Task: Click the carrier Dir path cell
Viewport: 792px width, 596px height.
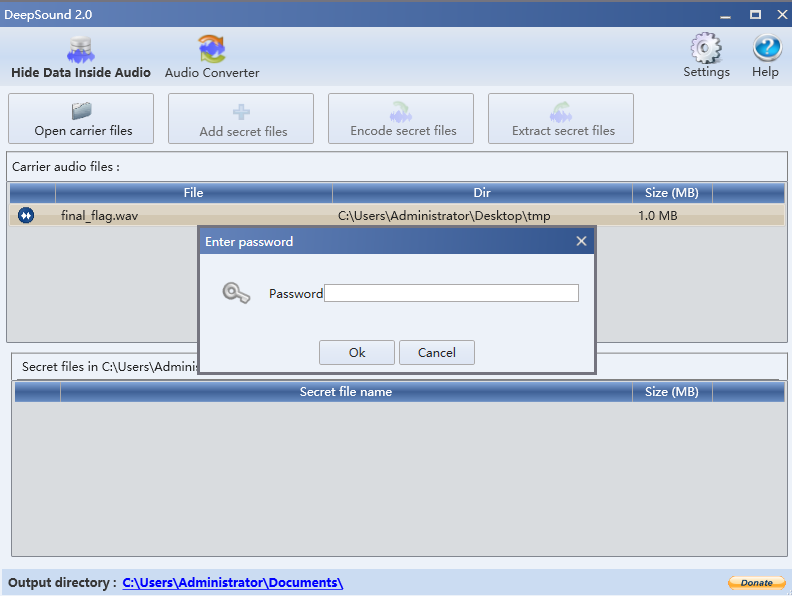Action: tap(444, 216)
